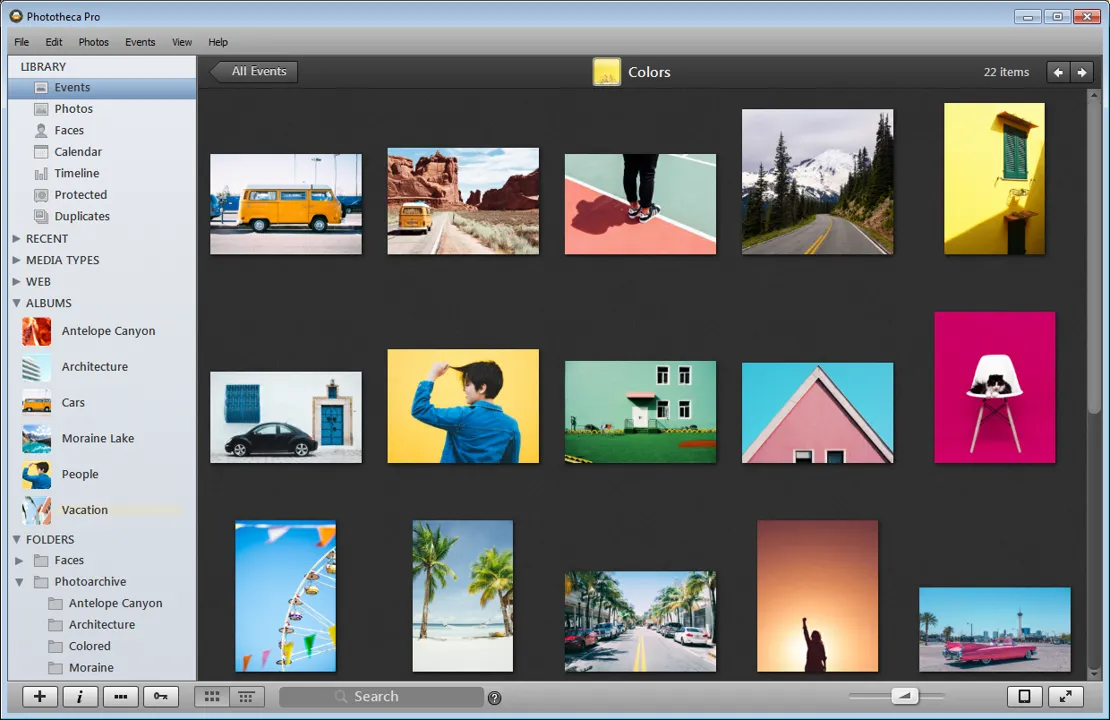Viewport: 1110px width, 720px height.
Task: Click the Duplicates icon in the sidebar
Action: (x=41, y=216)
